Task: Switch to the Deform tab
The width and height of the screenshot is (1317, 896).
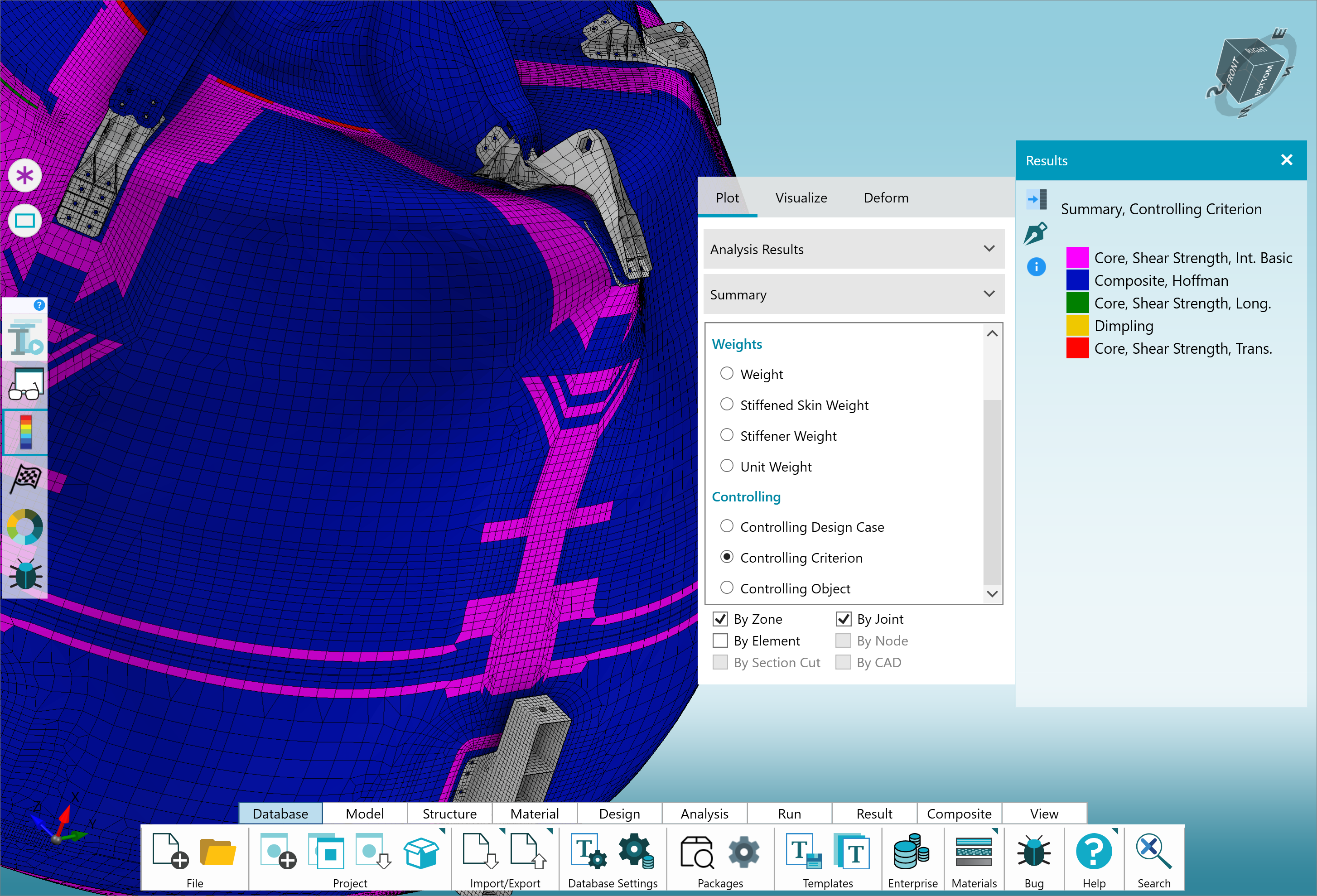Action: [886, 198]
